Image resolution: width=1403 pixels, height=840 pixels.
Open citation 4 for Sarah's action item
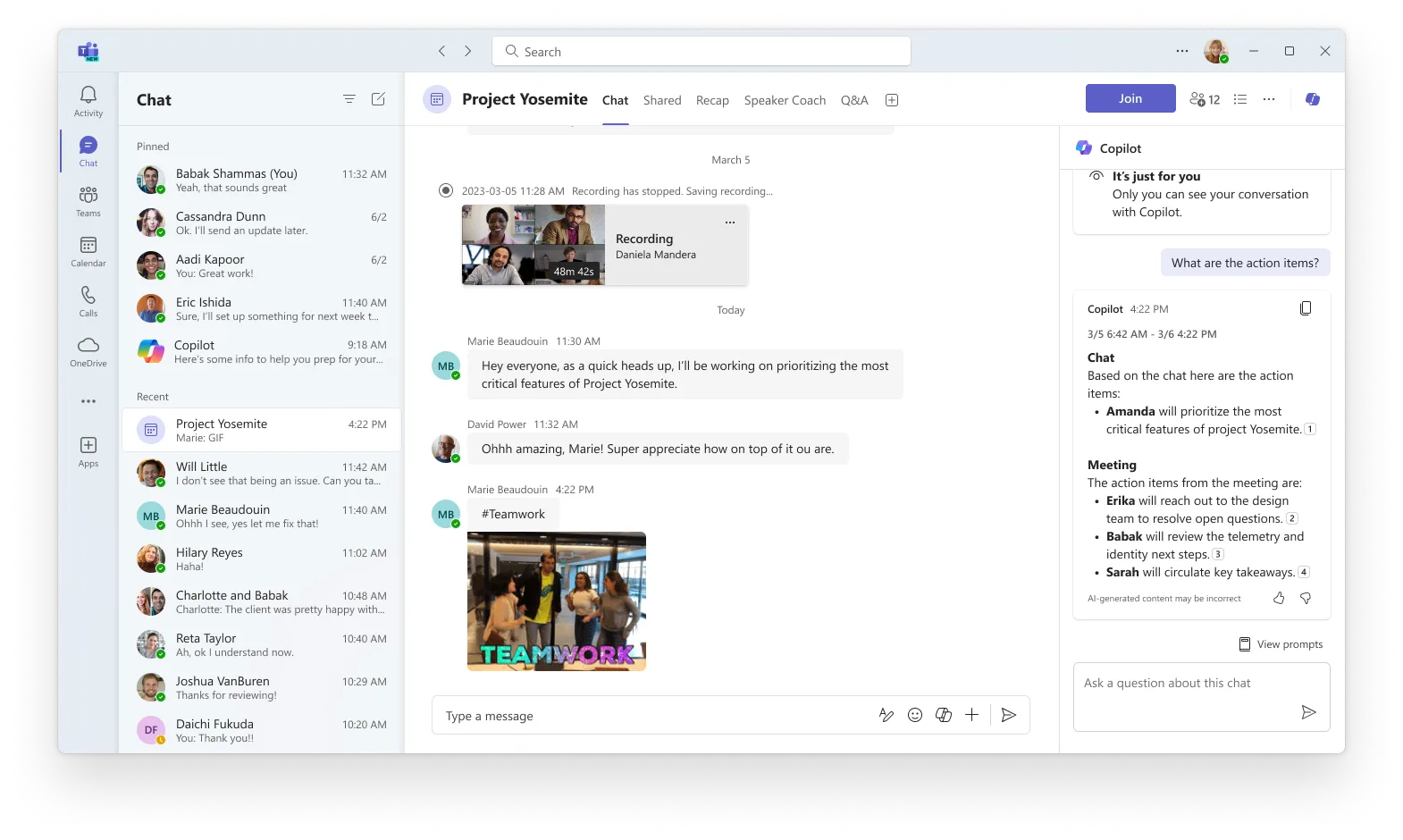coord(1304,572)
